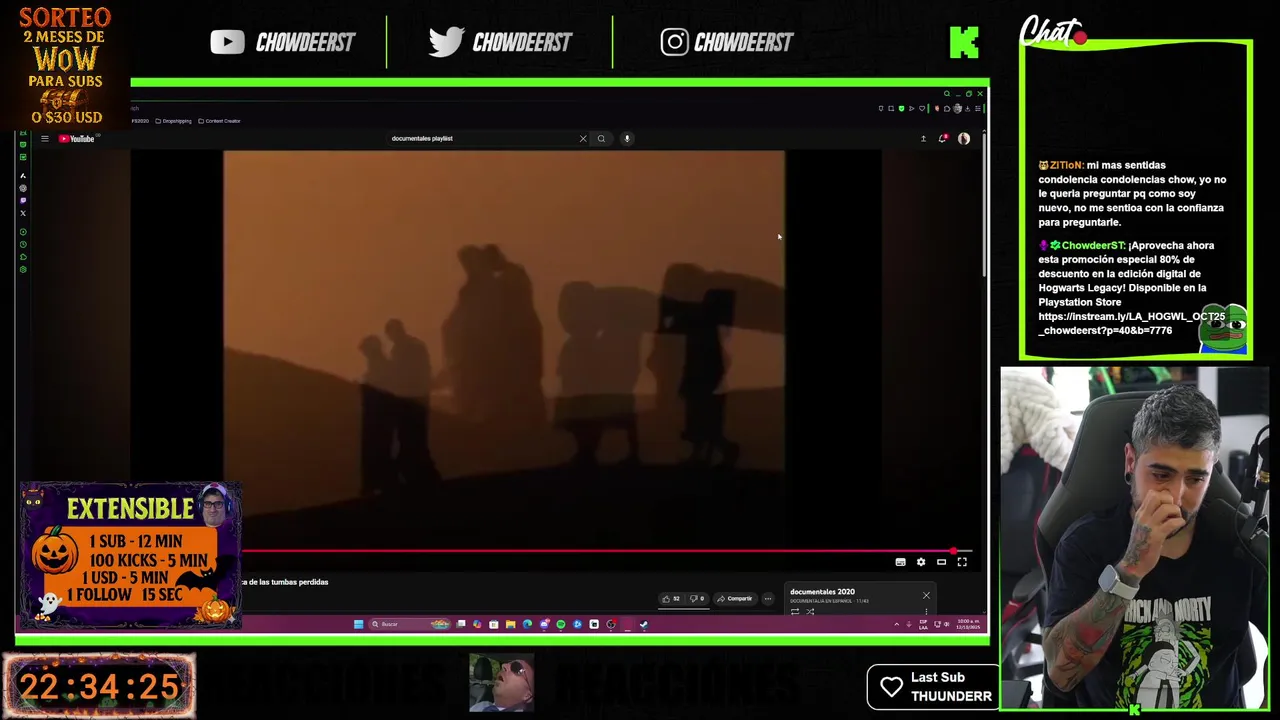Click ZITioN username in chat
Image resolution: width=1280 pixels, height=720 pixels.
(1066, 165)
